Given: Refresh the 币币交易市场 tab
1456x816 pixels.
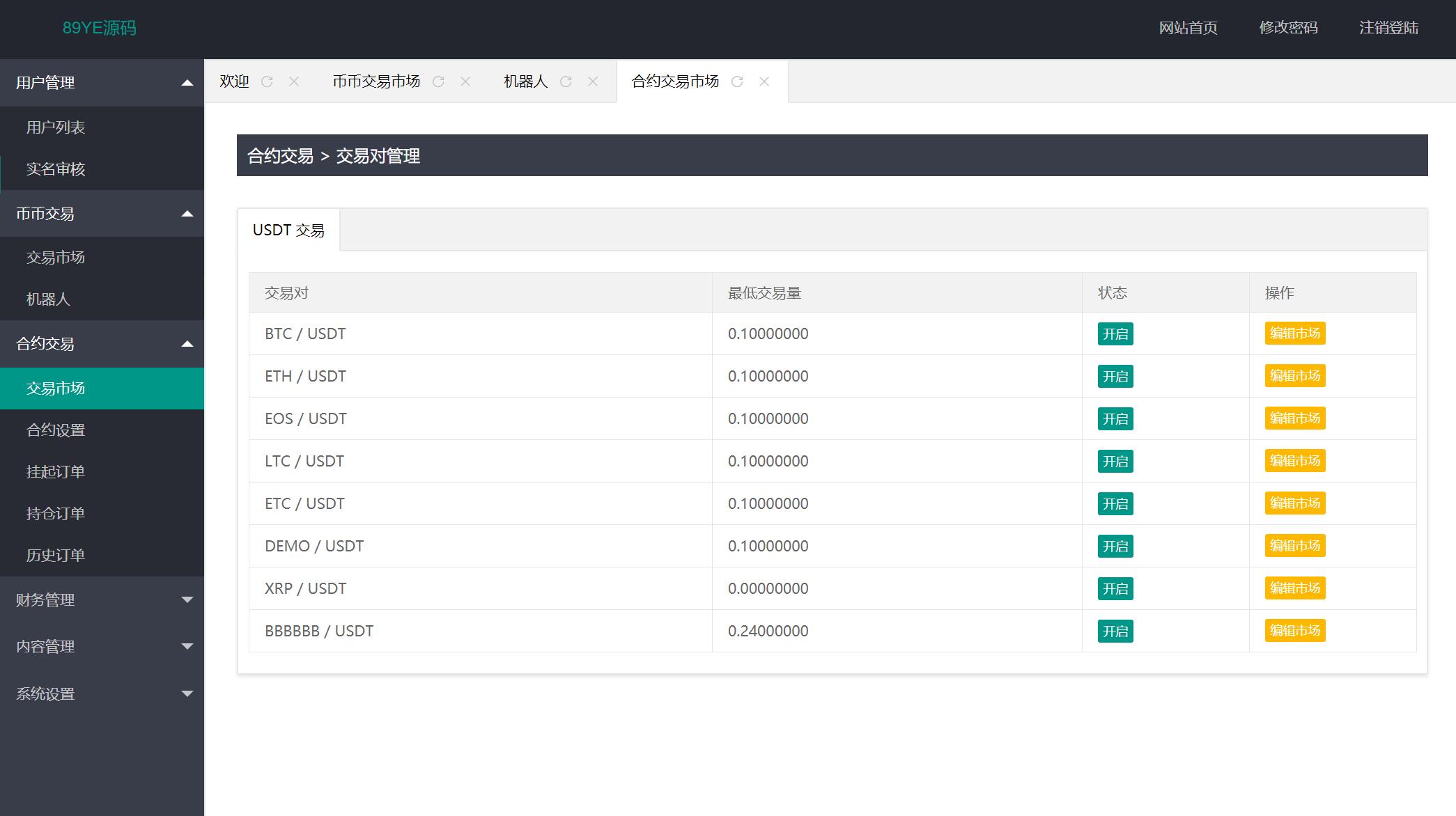Looking at the screenshot, I should click(438, 81).
